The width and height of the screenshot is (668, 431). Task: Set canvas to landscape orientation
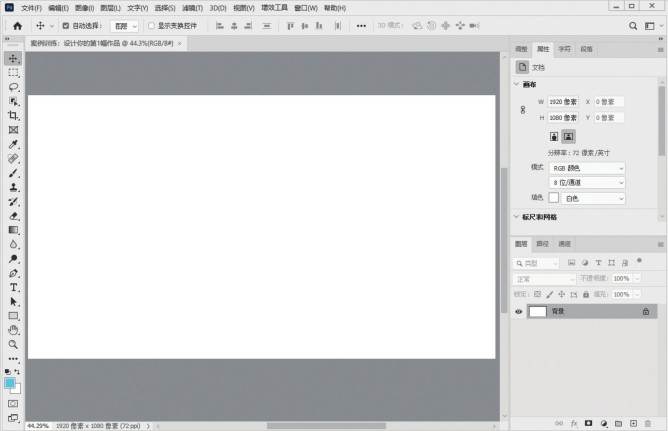[568, 137]
